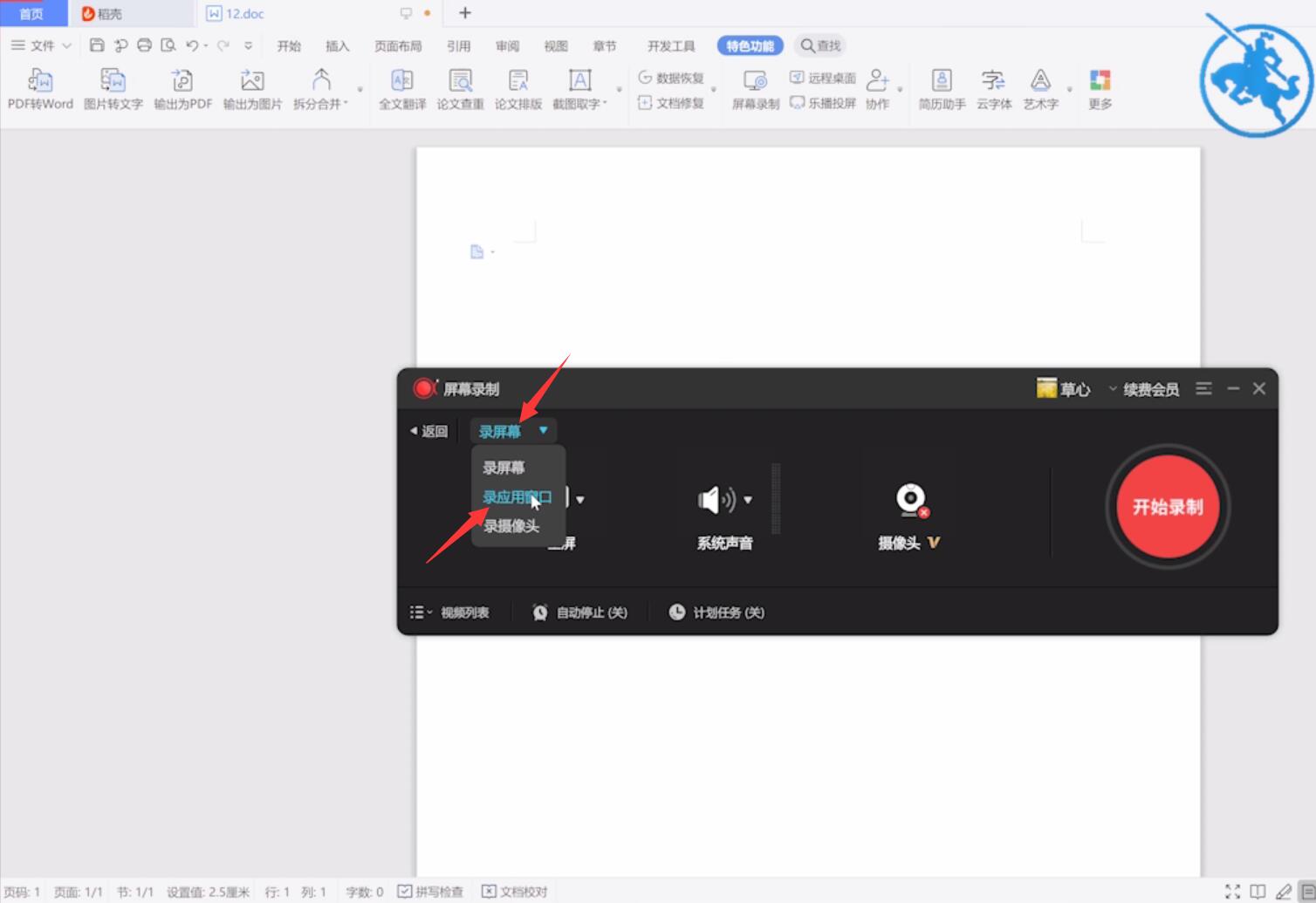Select 录摄像头 from the dropdown list
Screen dimensions: 1316x903
(x=511, y=526)
